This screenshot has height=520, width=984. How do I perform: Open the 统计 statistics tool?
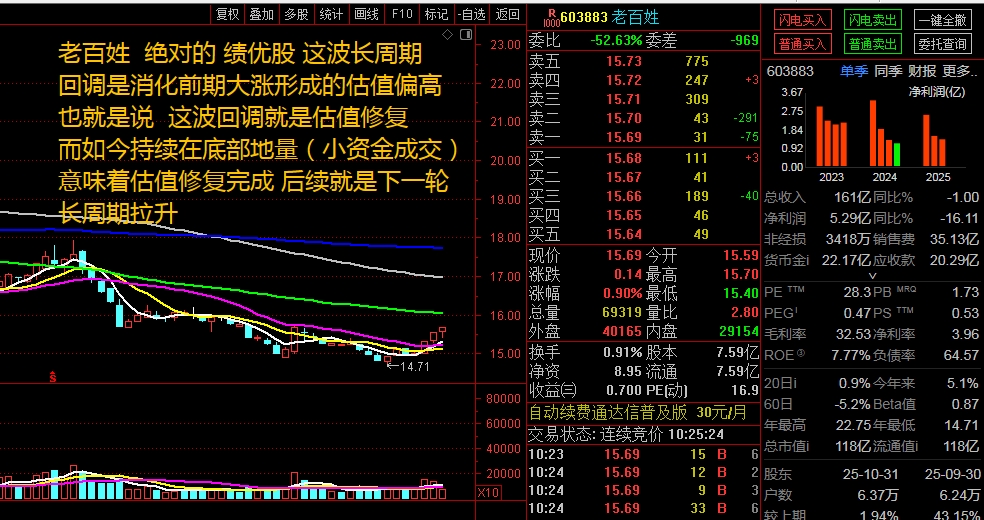click(x=331, y=14)
